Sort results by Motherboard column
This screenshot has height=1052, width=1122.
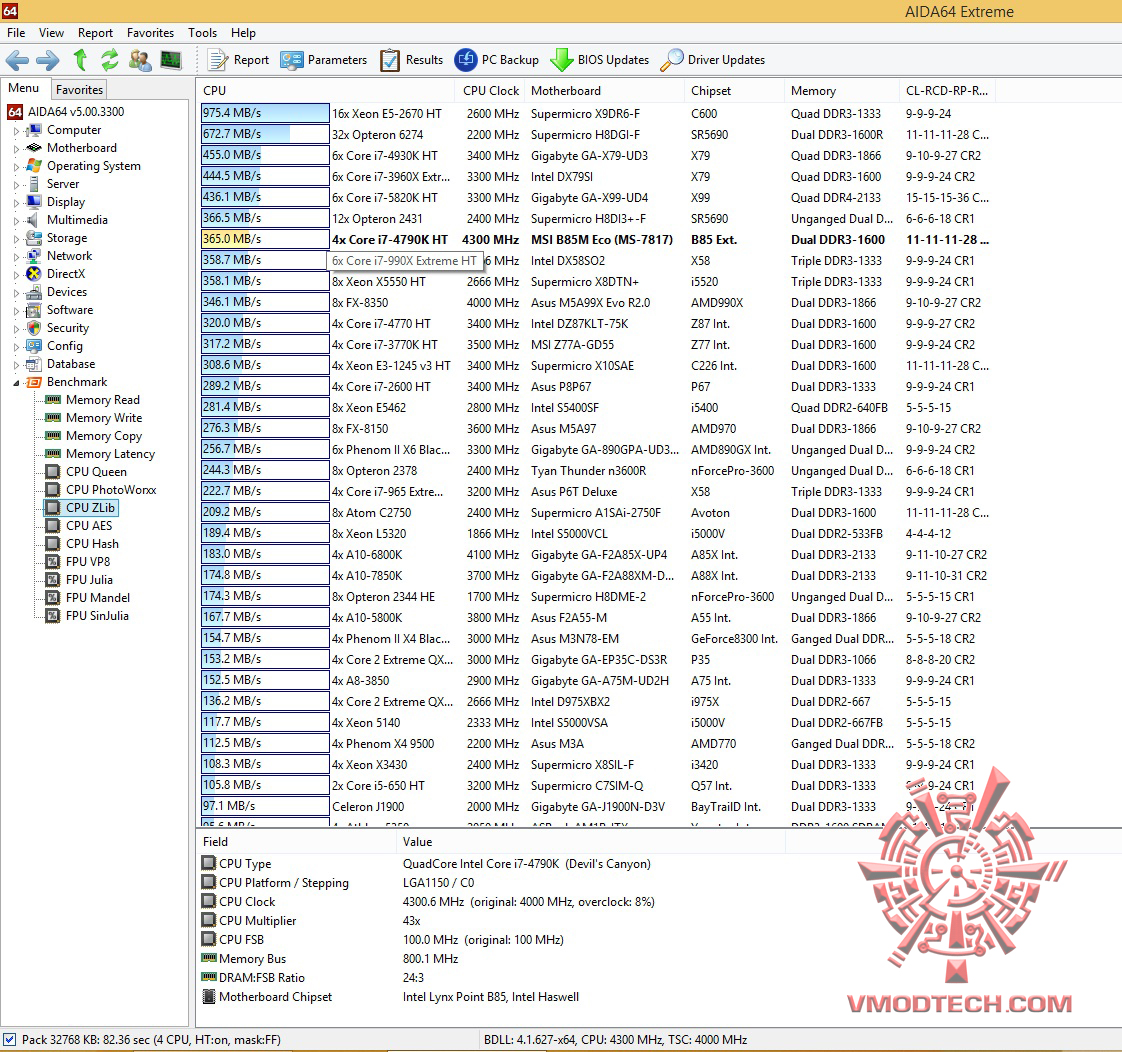(604, 91)
